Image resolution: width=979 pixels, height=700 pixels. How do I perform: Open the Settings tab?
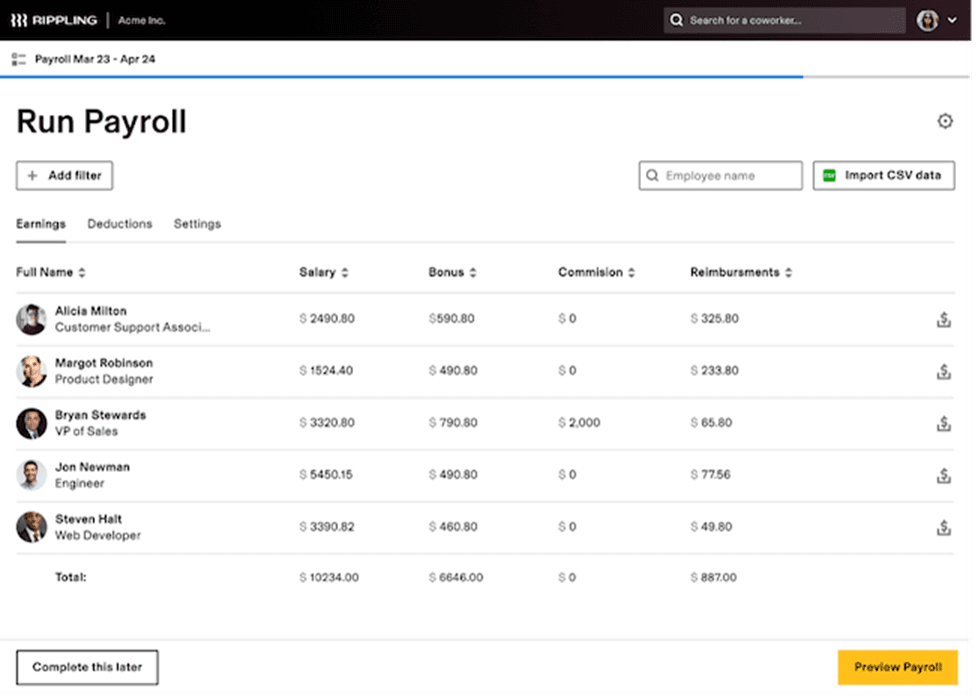tap(197, 223)
